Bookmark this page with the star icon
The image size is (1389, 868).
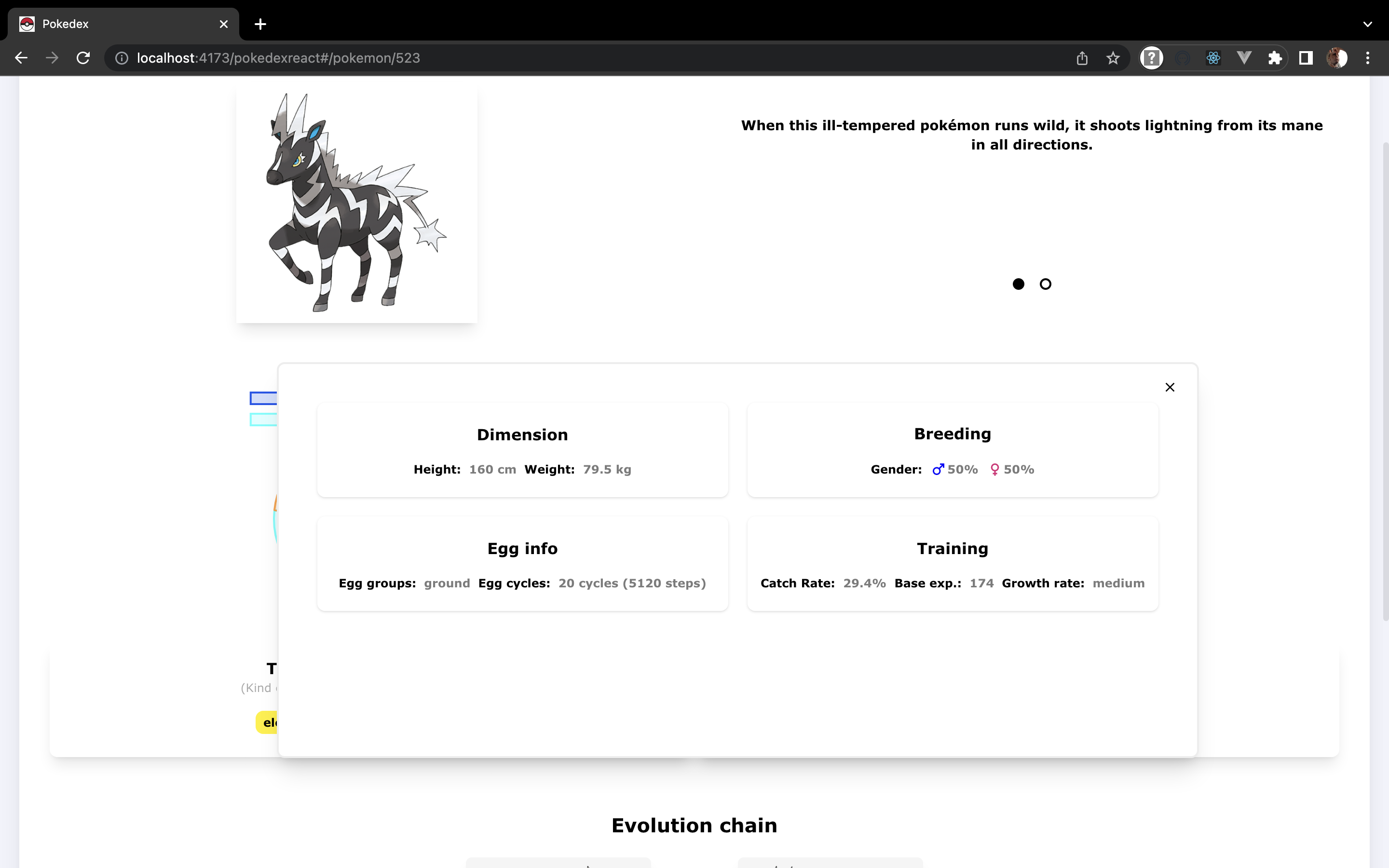pos(1113,58)
